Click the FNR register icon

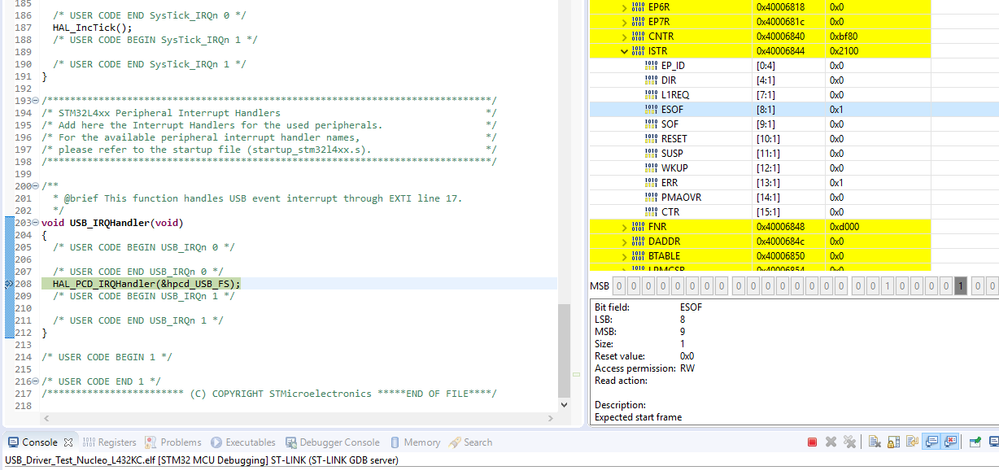tap(638, 227)
